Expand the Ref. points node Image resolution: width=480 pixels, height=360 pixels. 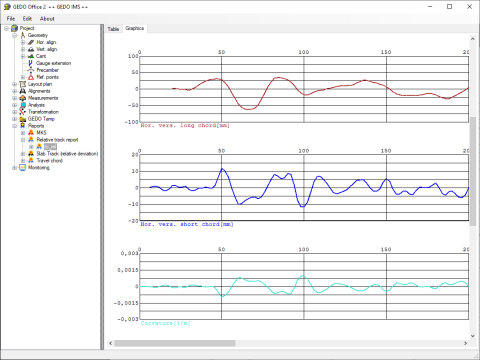[23, 77]
